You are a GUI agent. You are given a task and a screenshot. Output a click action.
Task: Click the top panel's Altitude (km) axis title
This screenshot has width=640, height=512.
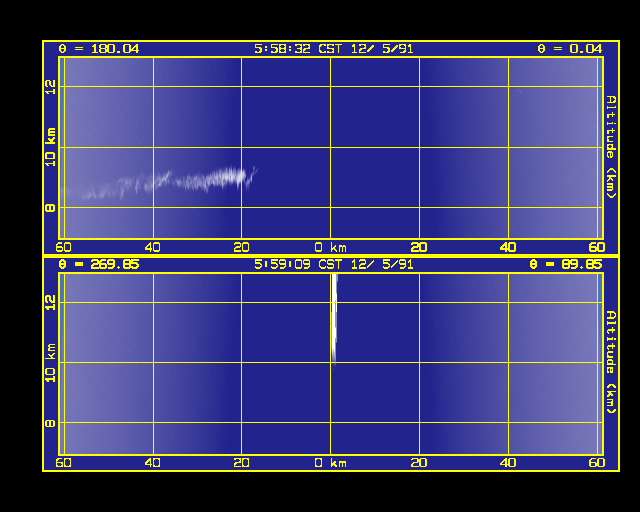[611, 147]
